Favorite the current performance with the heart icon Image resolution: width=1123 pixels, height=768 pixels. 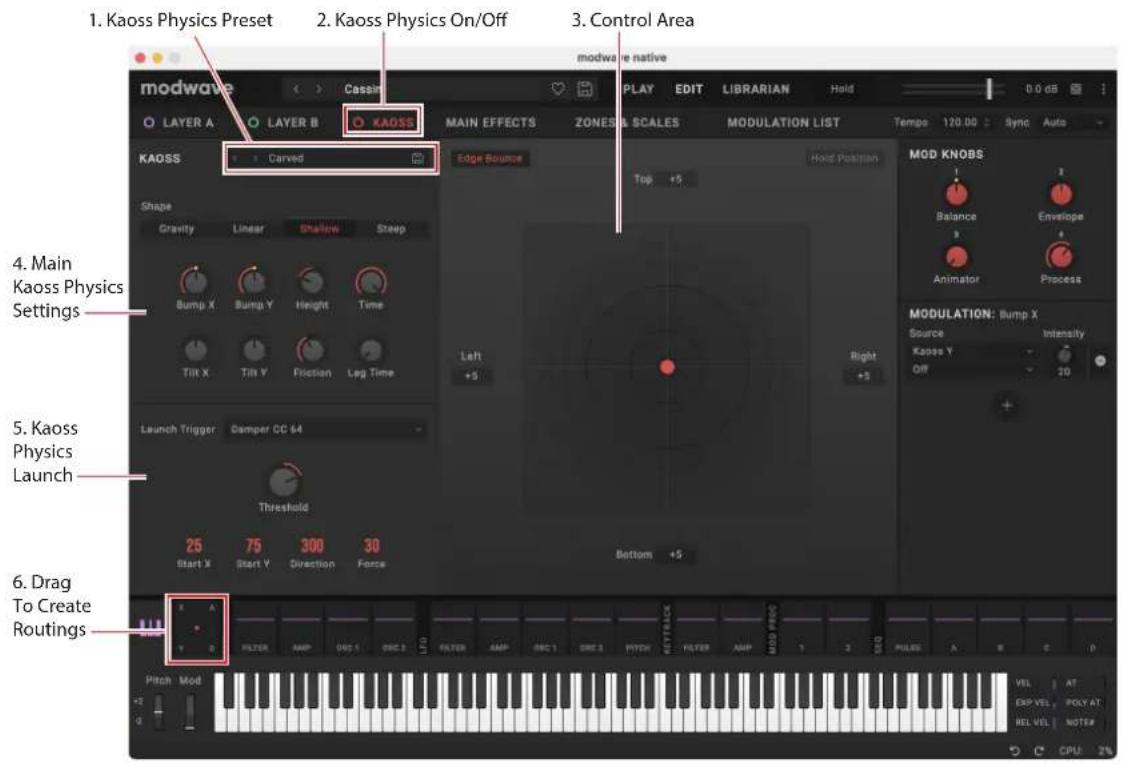[x=558, y=89]
